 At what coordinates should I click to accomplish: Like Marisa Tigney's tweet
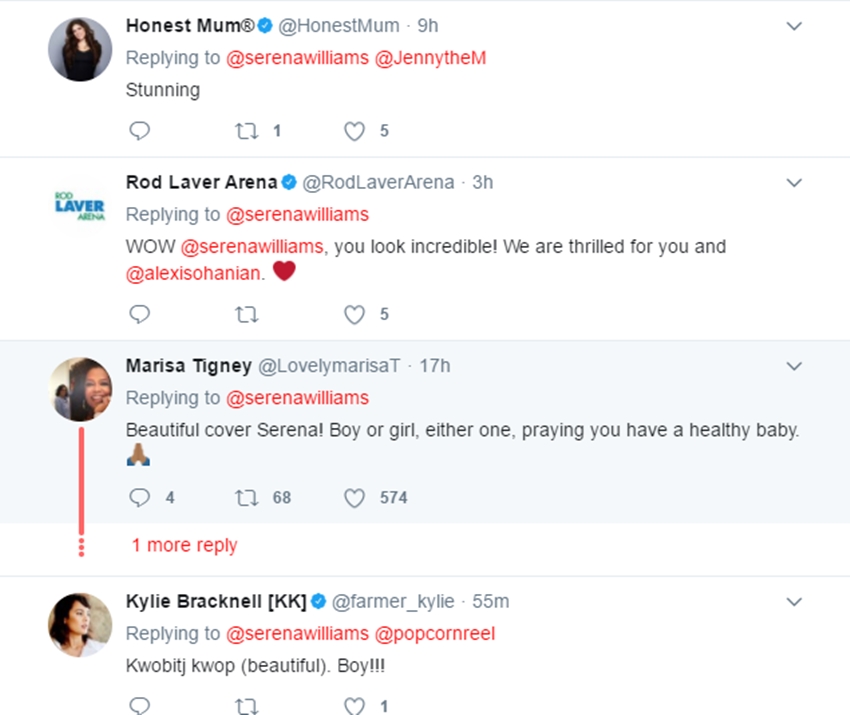tap(354, 497)
